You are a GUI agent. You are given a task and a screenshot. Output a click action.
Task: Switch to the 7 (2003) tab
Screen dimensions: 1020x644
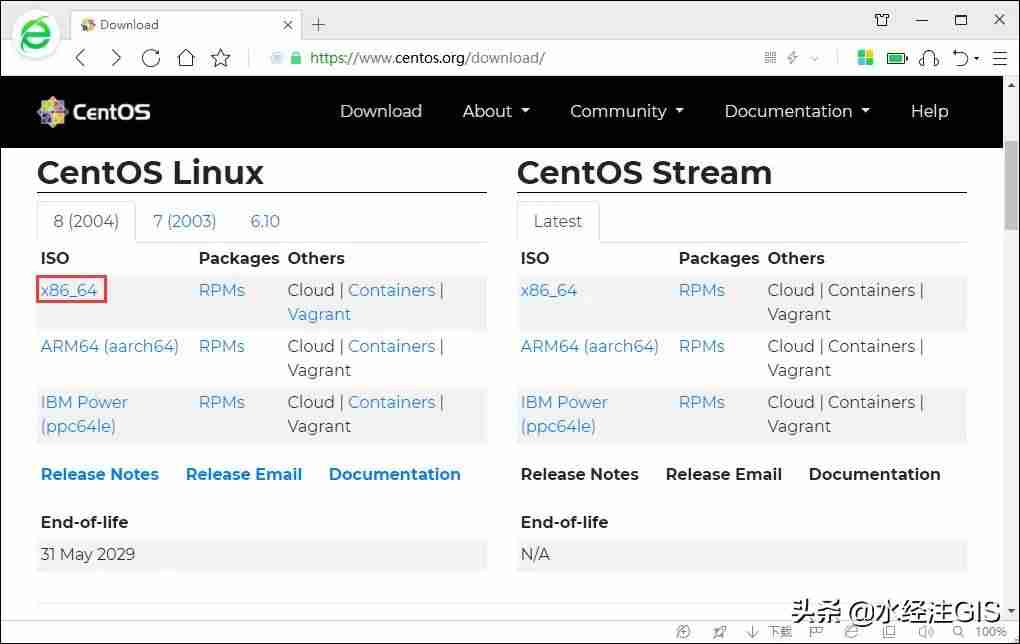(x=184, y=221)
